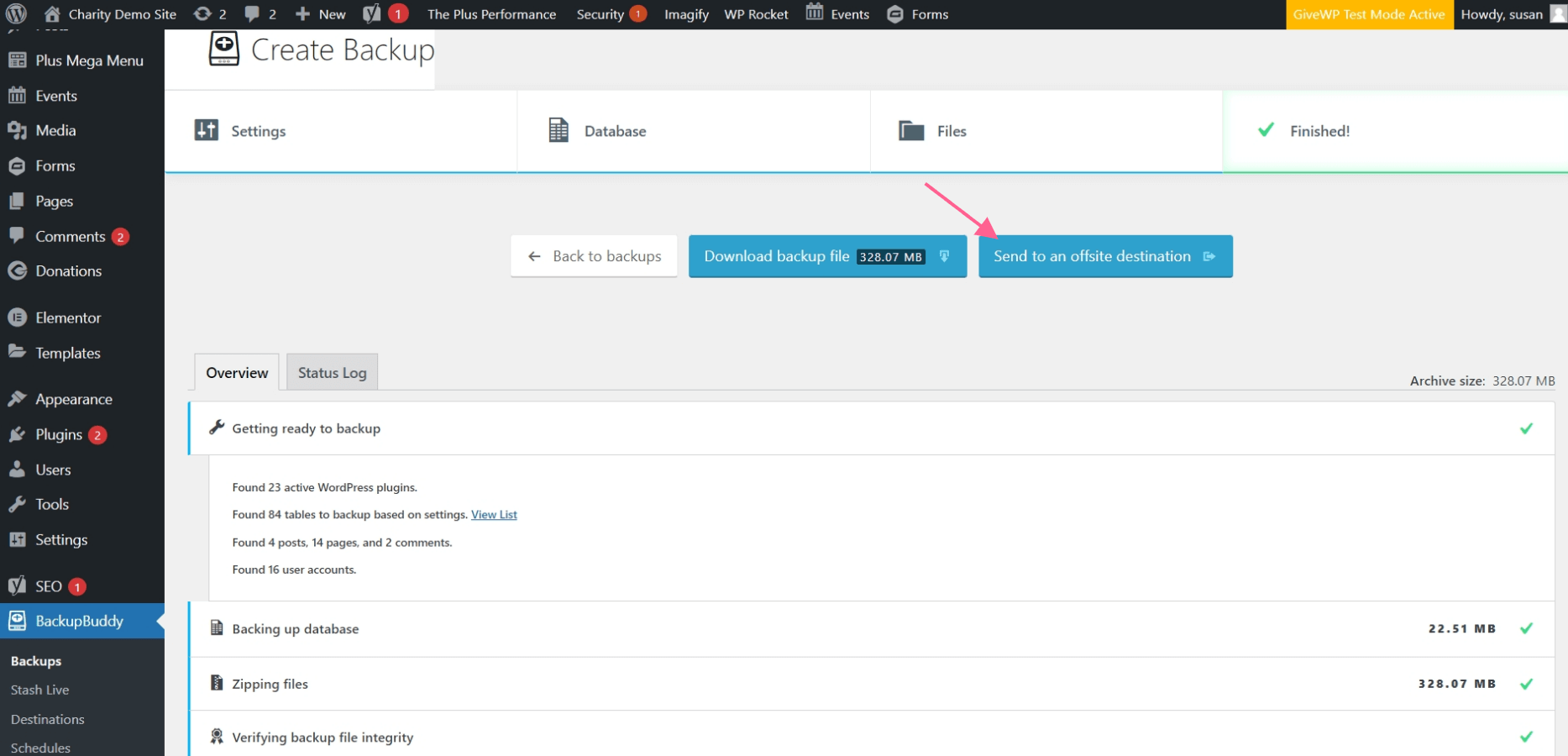Click the Settings step in backup progress
Viewport: 1568px width, 756px height.
340,131
